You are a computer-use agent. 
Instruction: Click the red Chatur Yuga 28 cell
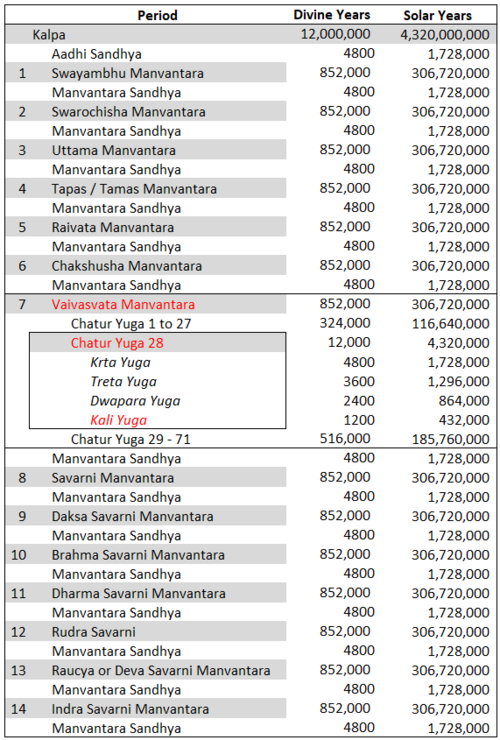click(x=117, y=343)
